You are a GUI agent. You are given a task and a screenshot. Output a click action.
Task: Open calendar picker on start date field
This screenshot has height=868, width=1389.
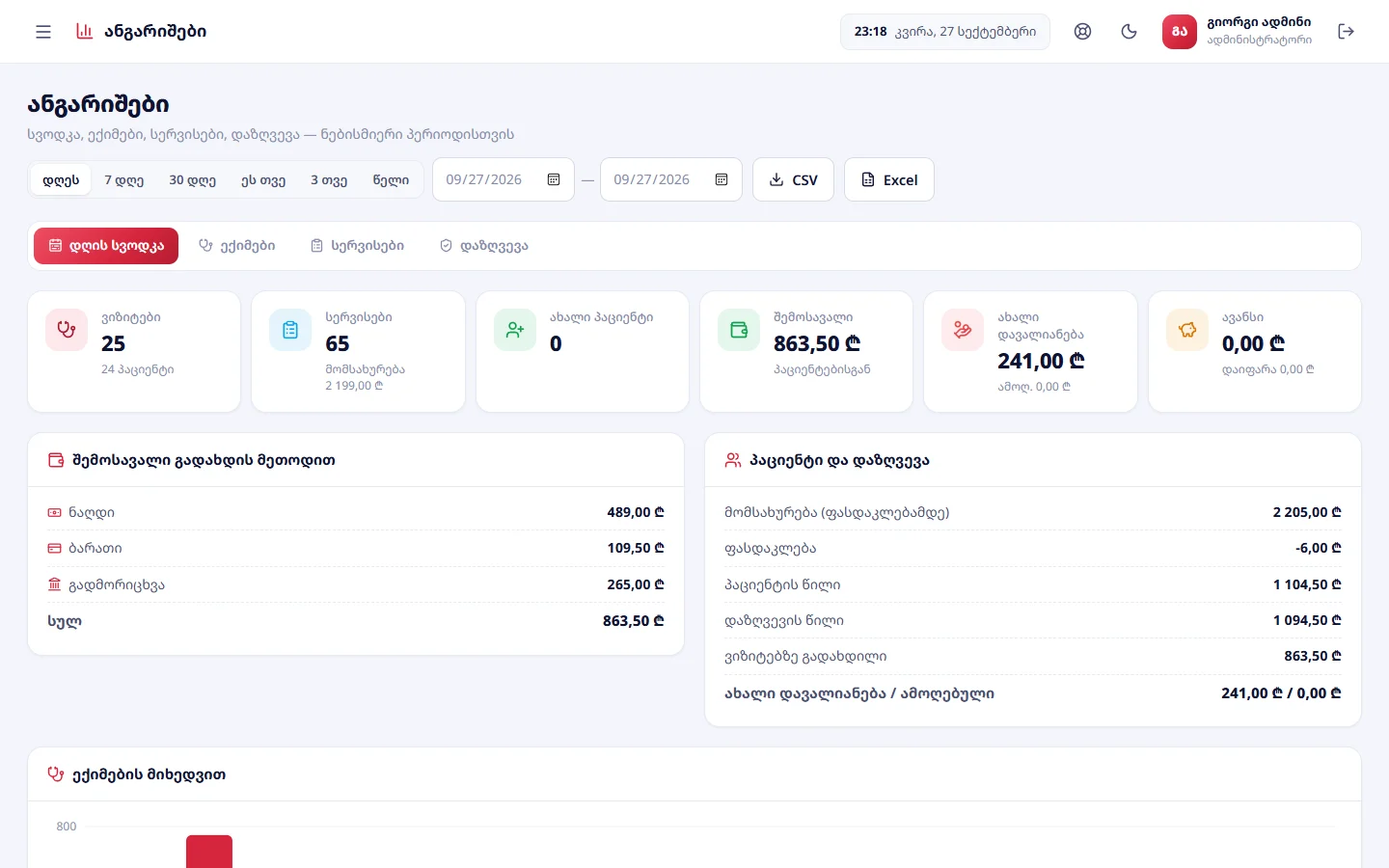(x=554, y=179)
